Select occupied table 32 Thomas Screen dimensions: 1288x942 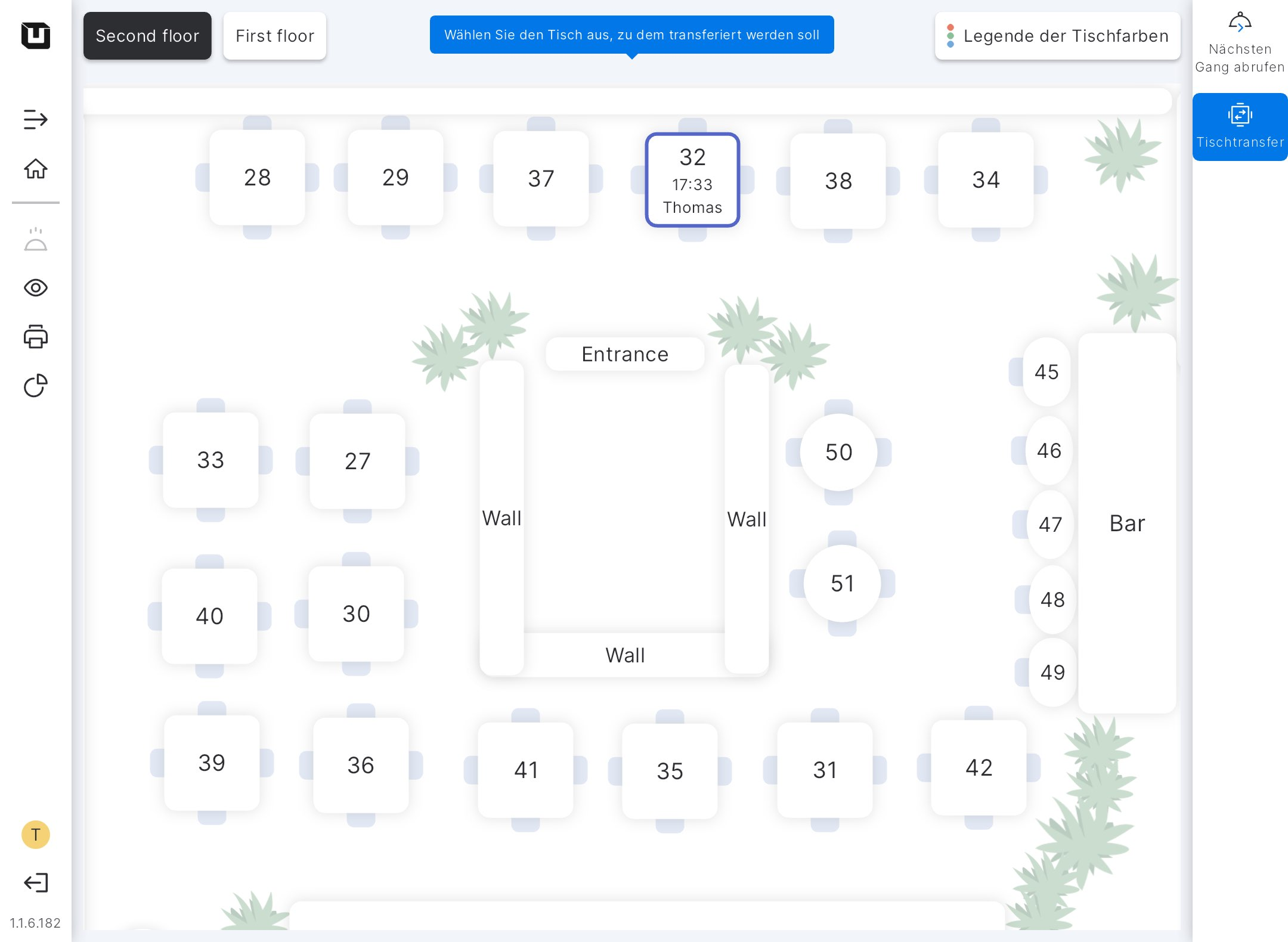point(692,180)
